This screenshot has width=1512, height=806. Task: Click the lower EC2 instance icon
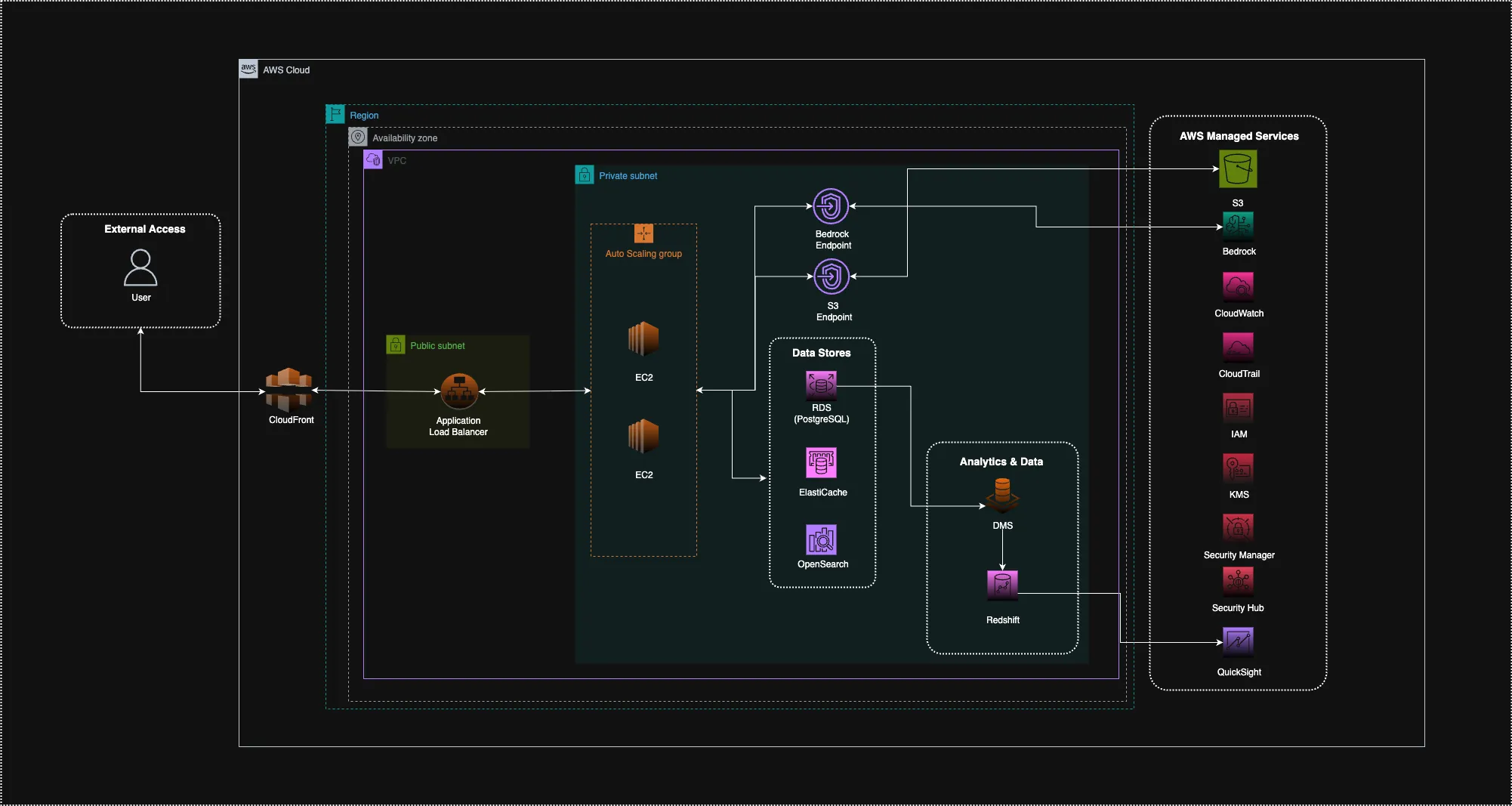[x=643, y=437]
